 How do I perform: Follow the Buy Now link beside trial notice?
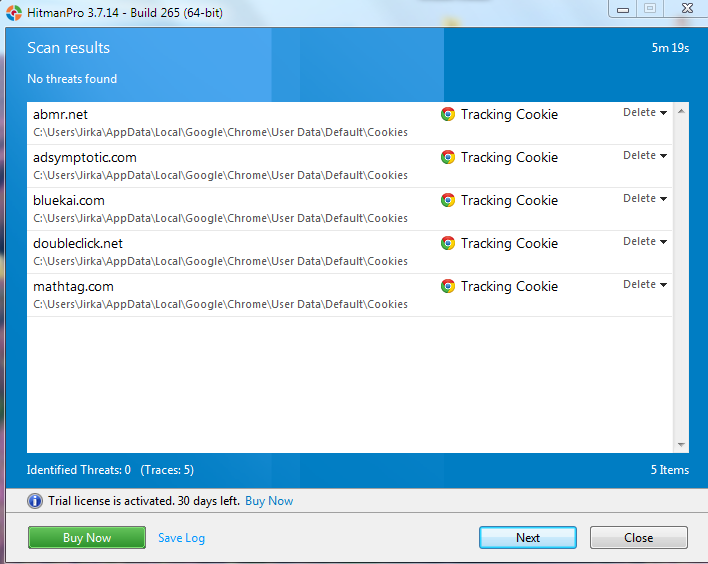pyautogui.click(x=269, y=501)
